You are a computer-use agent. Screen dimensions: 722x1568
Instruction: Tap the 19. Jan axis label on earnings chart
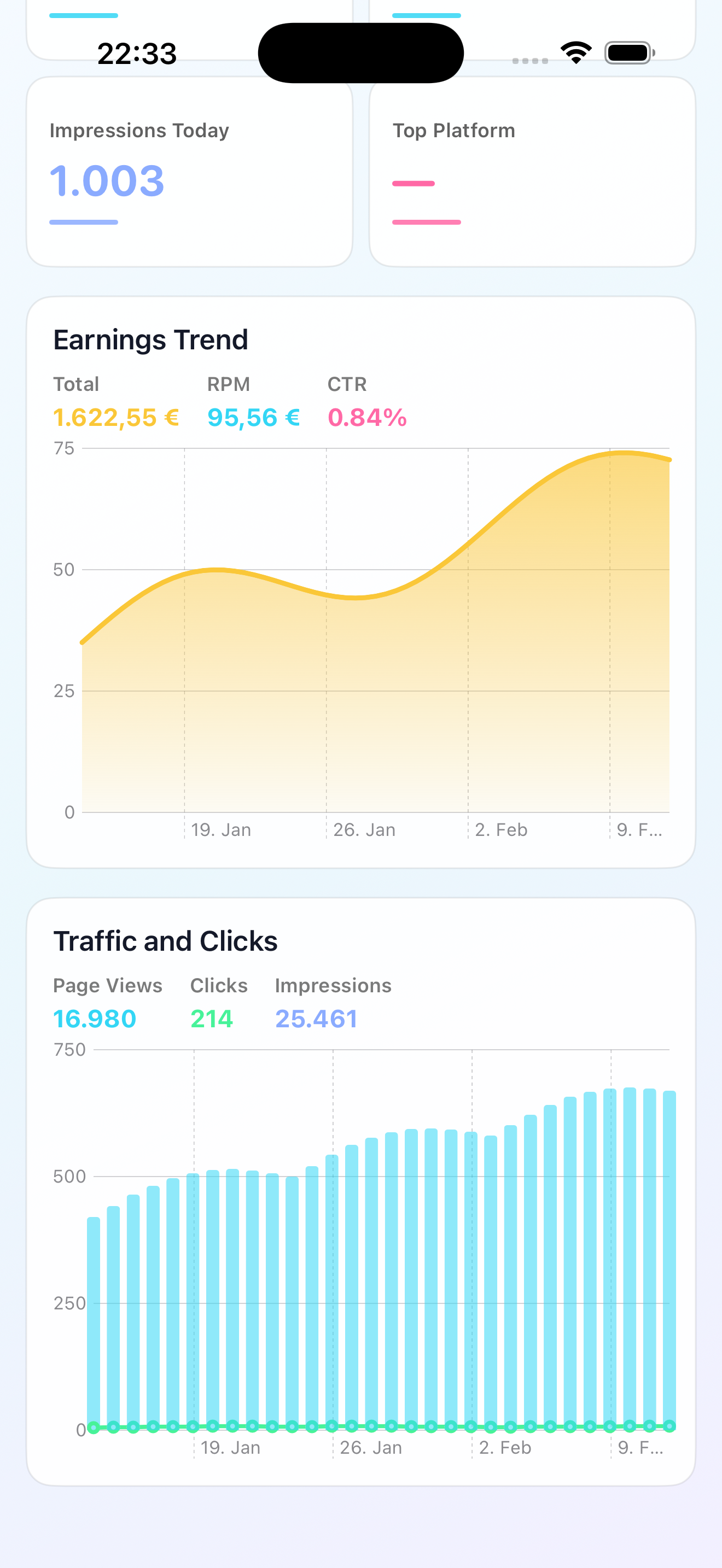(x=222, y=830)
